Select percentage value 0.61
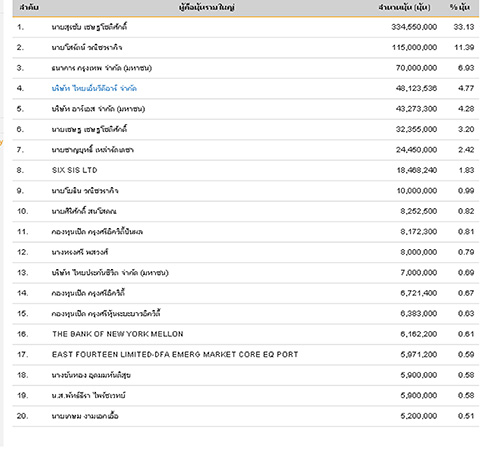This screenshot has height=456, width=500. [x=466, y=334]
